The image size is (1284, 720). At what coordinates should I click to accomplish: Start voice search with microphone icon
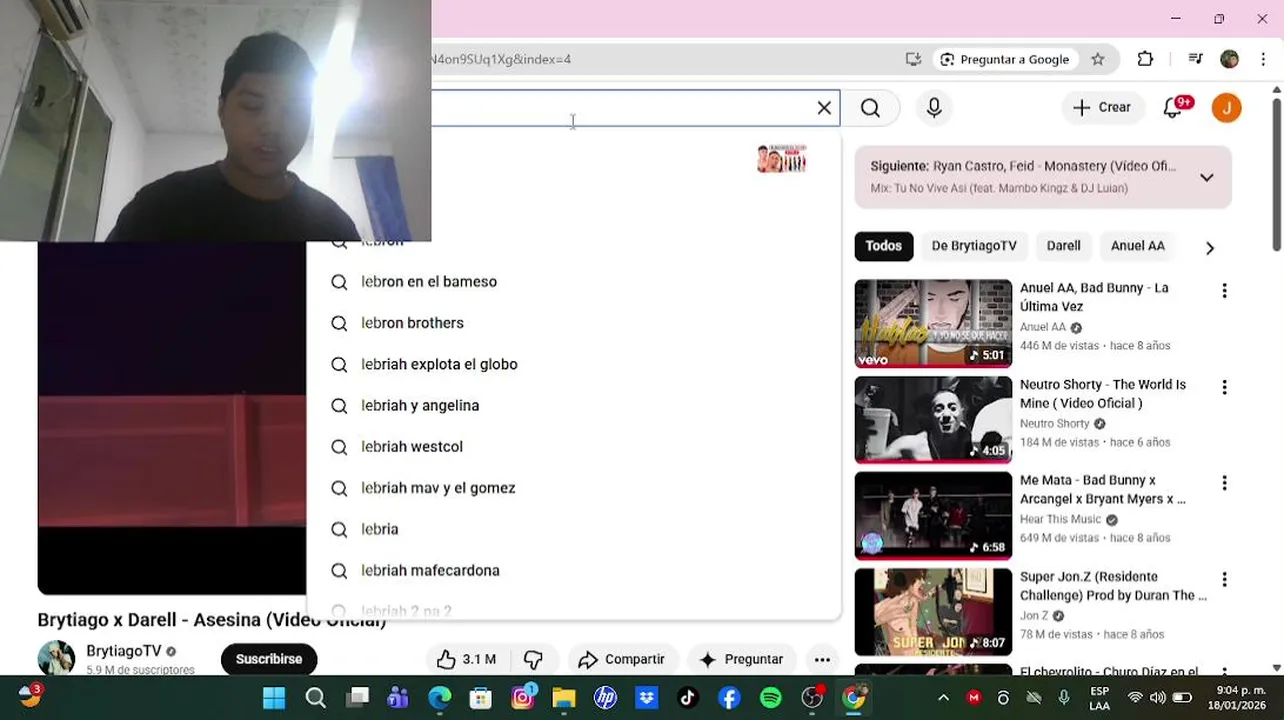[x=934, y=108]
